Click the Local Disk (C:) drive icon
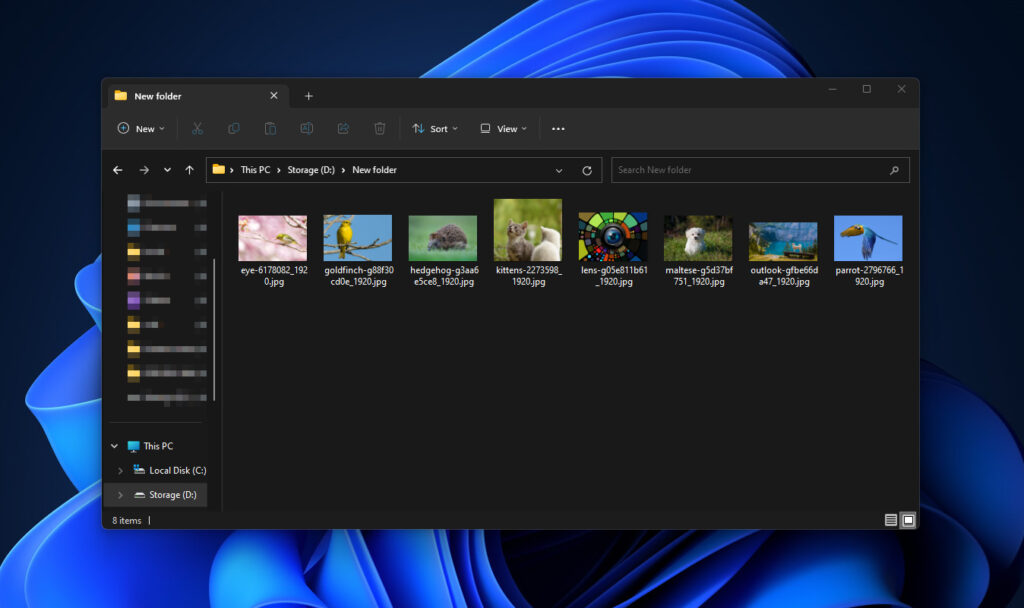This screenshot has height=608, width=1024. click(x=139, y=470)
